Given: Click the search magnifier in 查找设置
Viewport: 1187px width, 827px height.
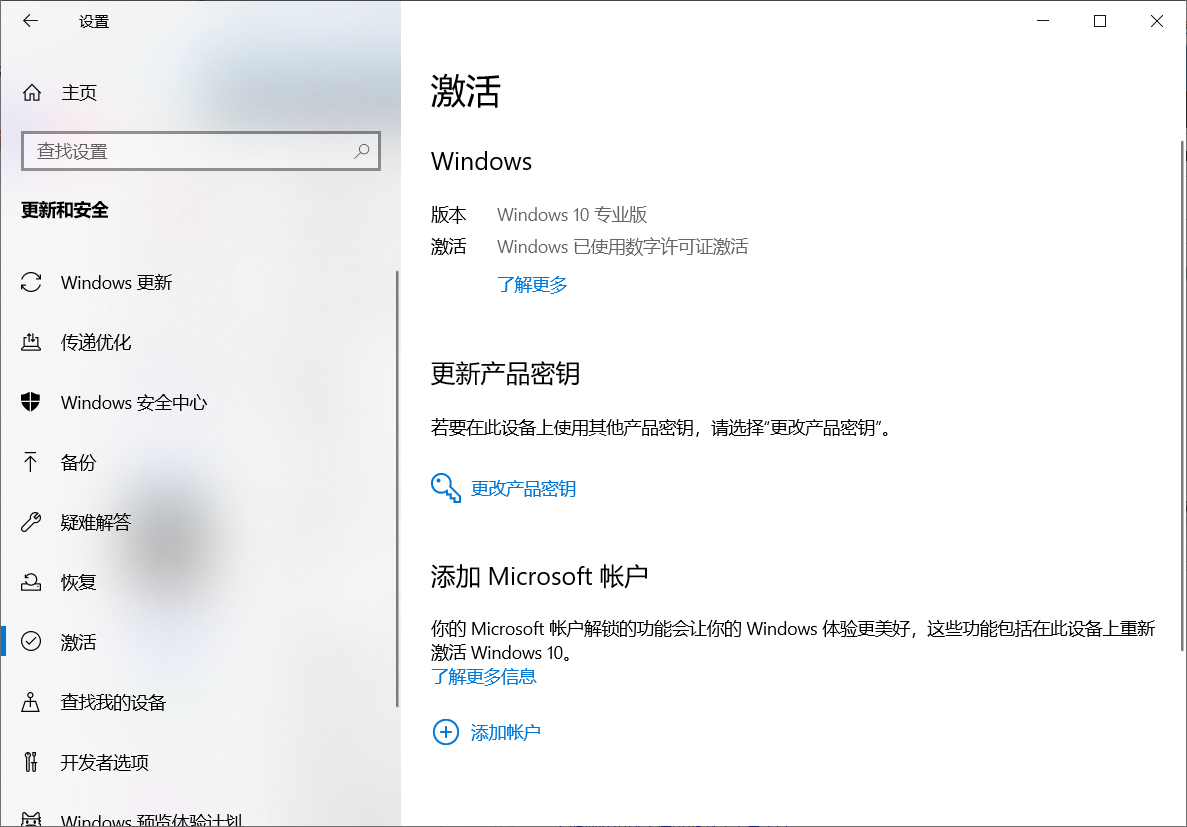Looking at the screenshot, I should 361,150.
